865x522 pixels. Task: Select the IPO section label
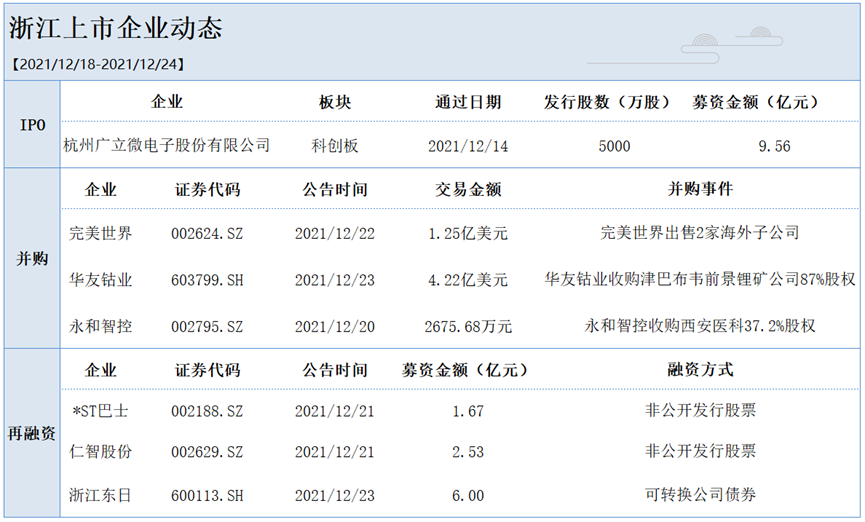tap(33, 125)
